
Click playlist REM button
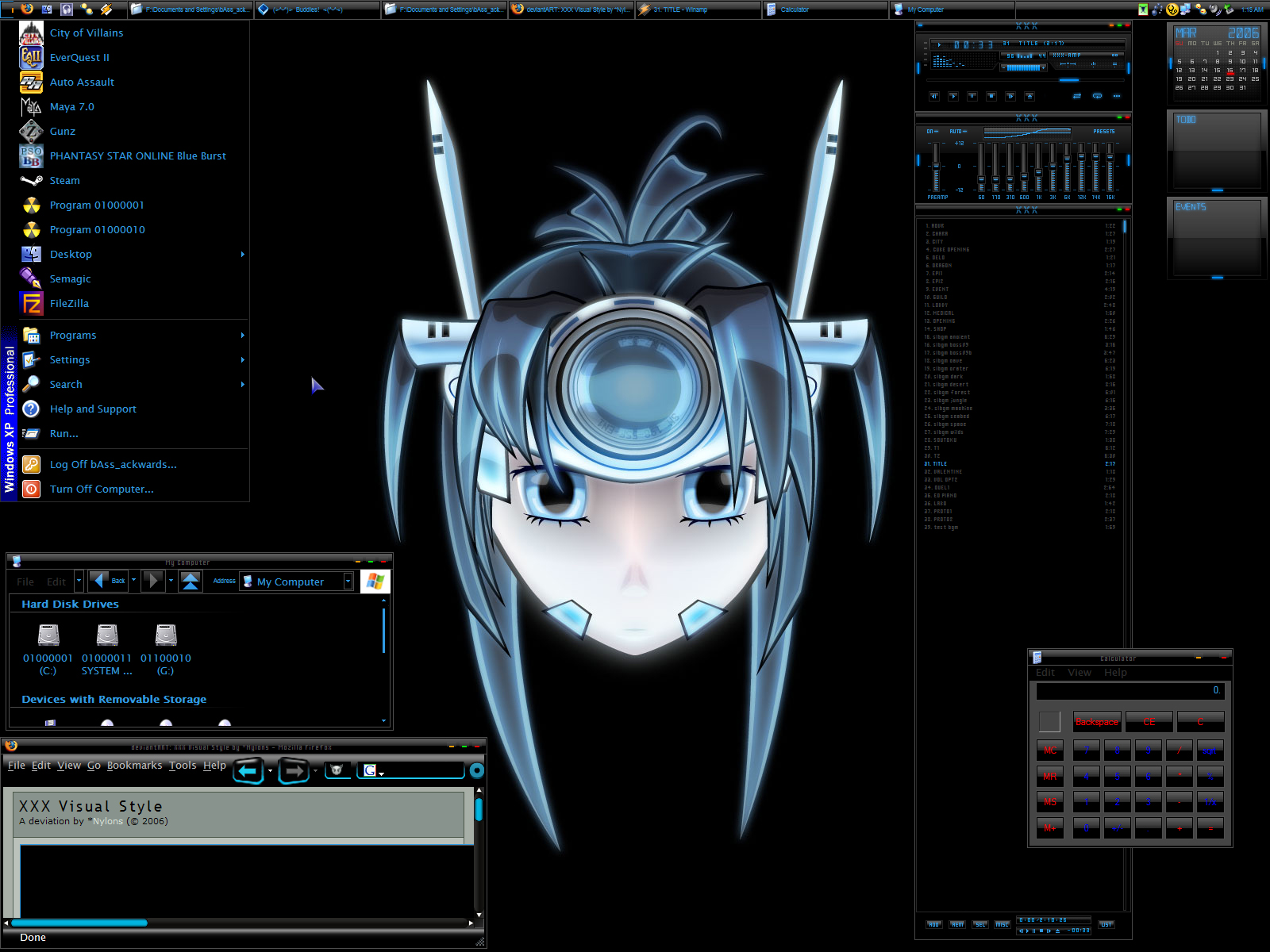pos(958,924)
